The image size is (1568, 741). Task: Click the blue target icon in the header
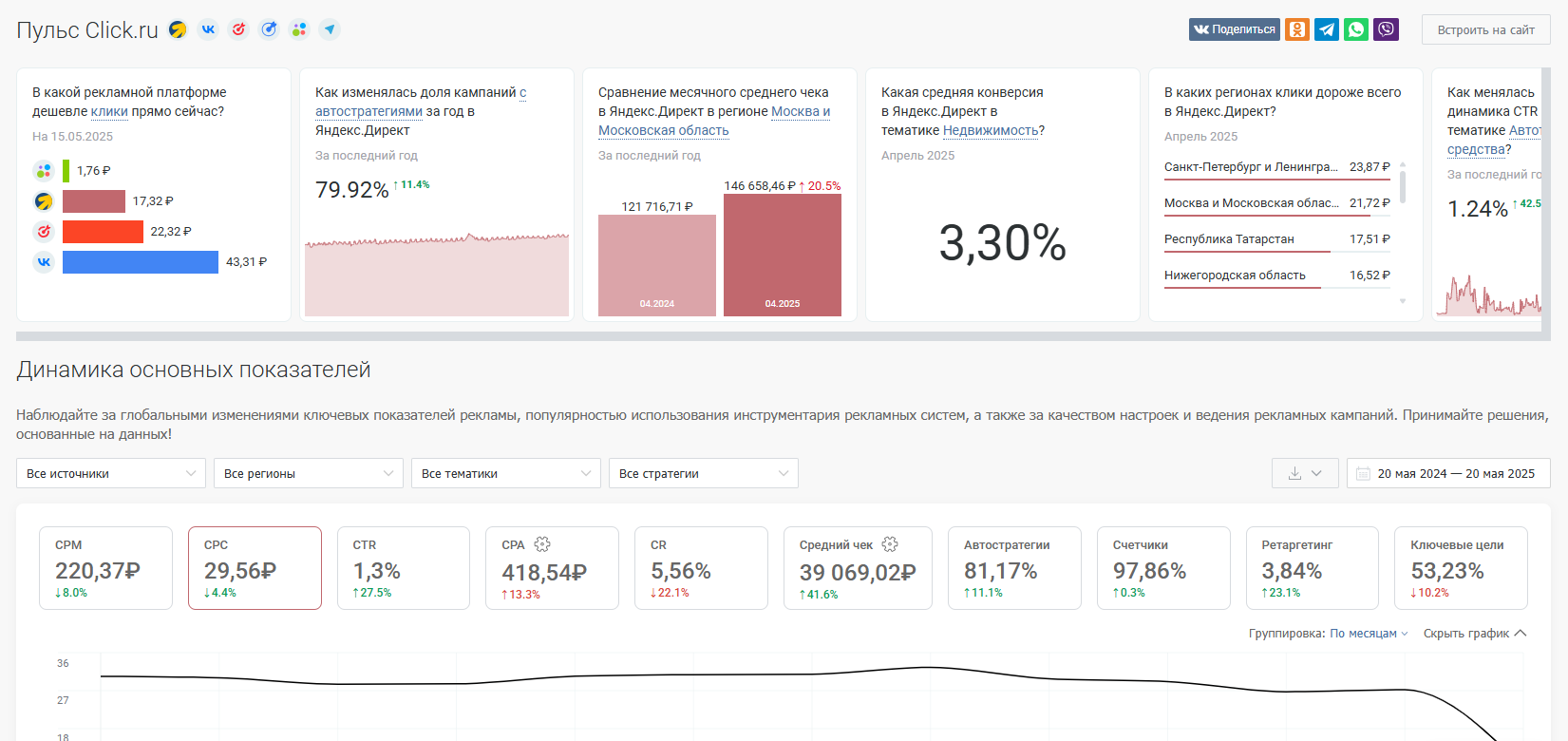pos(269,29)
